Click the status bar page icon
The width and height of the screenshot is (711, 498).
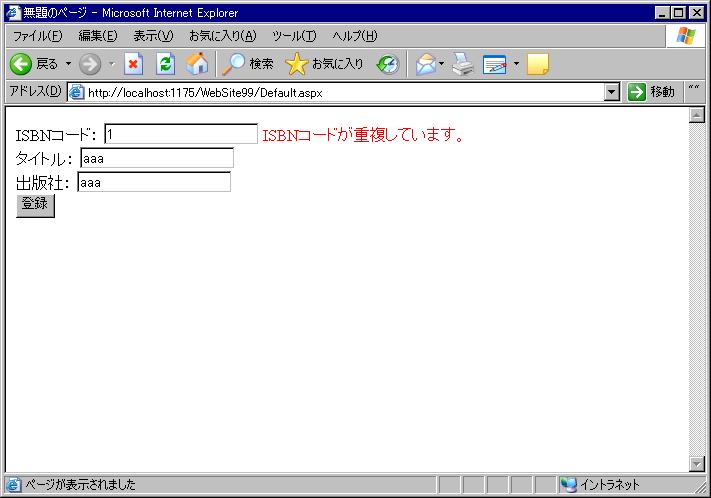tap(13, 484)
